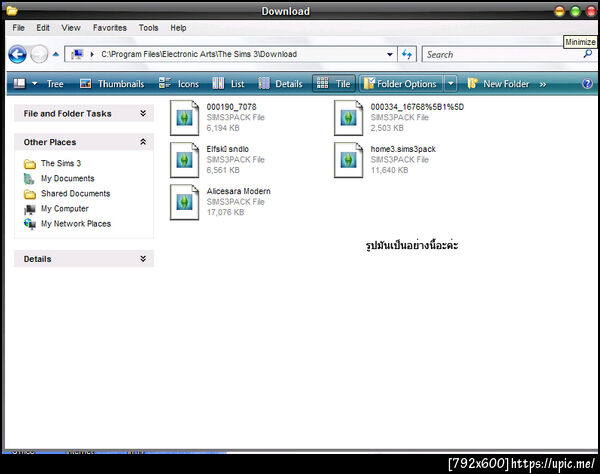Select the Tile view button
Image resolution: width=600 pixels, height=474 pixels.
coord(334,84)
